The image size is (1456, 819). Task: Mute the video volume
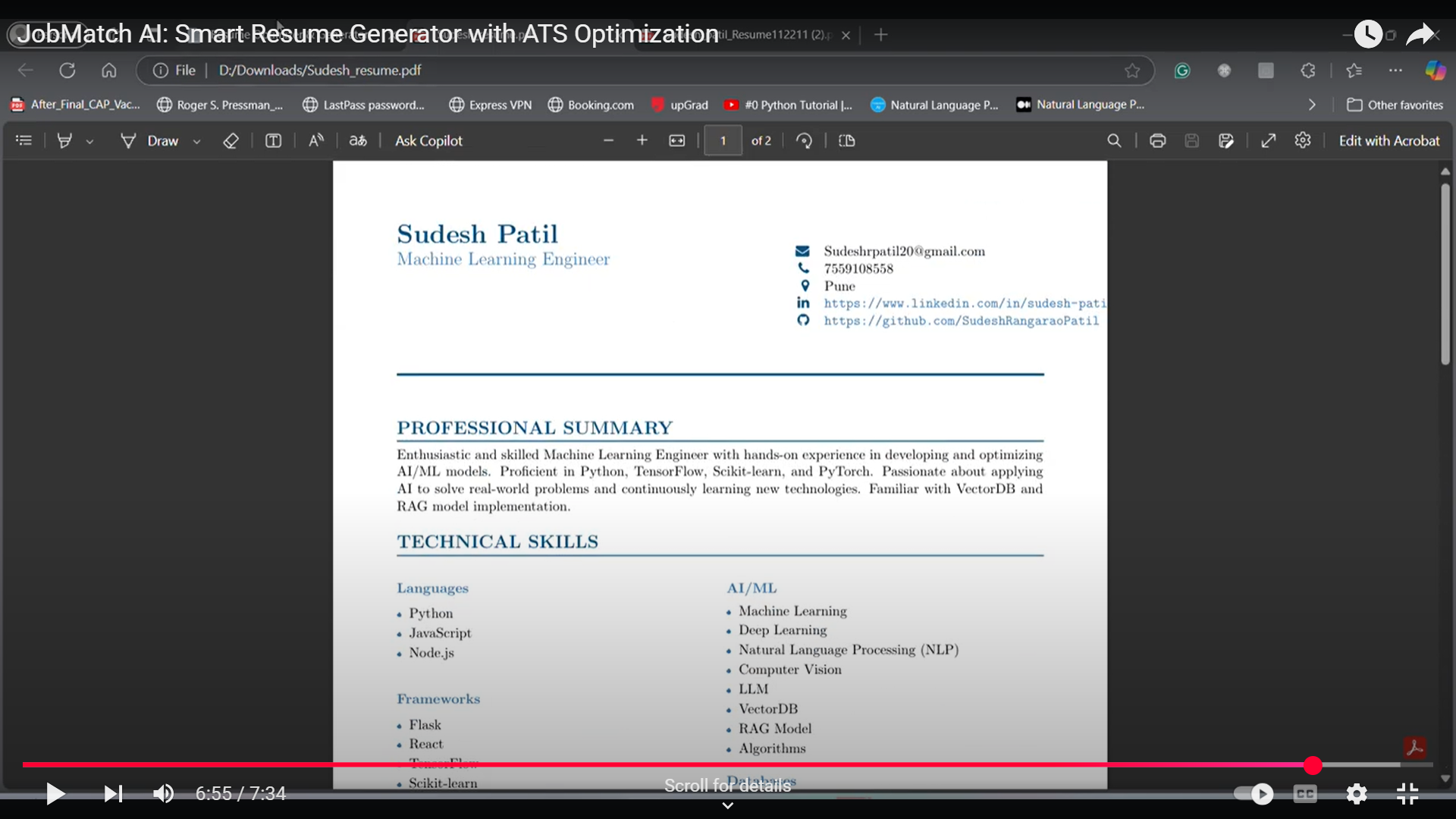(163, 794)
